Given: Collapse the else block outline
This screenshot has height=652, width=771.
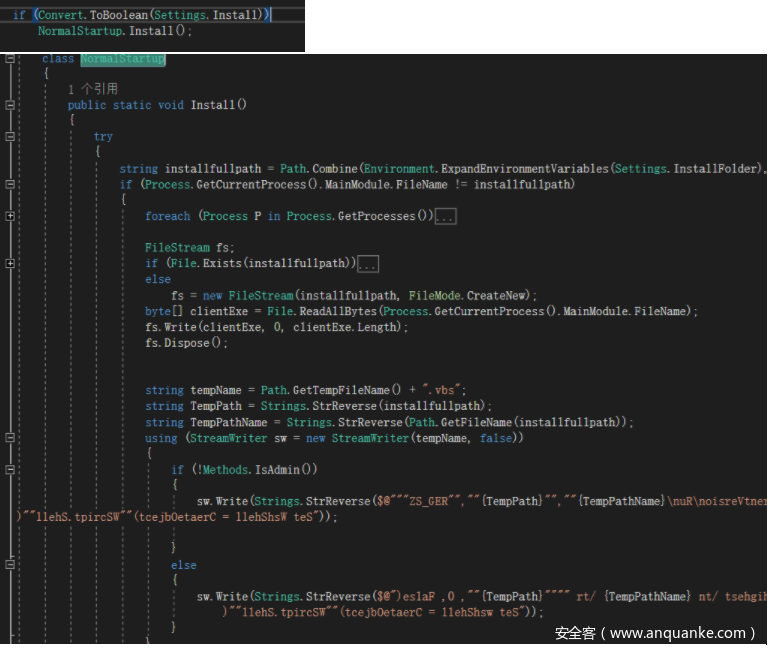Looking at the screenshot, I should [x=10, y=565].
